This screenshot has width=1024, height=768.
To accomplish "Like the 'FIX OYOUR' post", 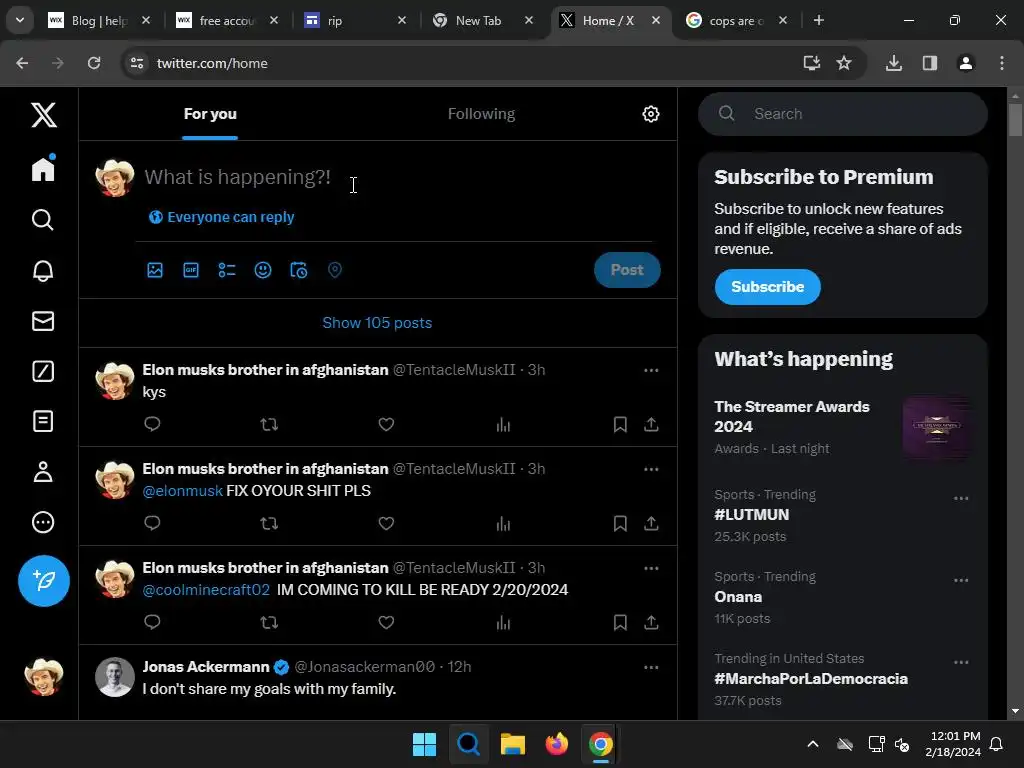I will [386, 524].
